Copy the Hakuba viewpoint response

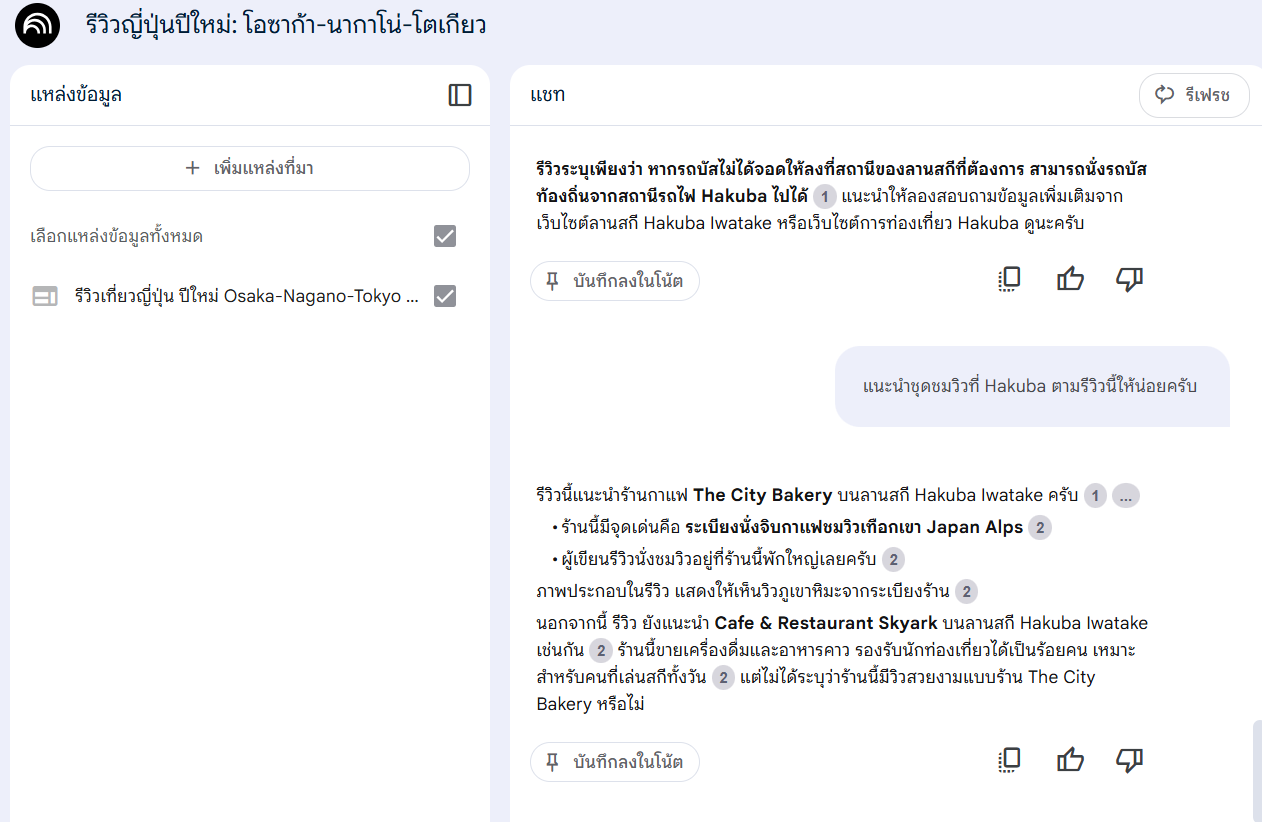(1010, 761)
